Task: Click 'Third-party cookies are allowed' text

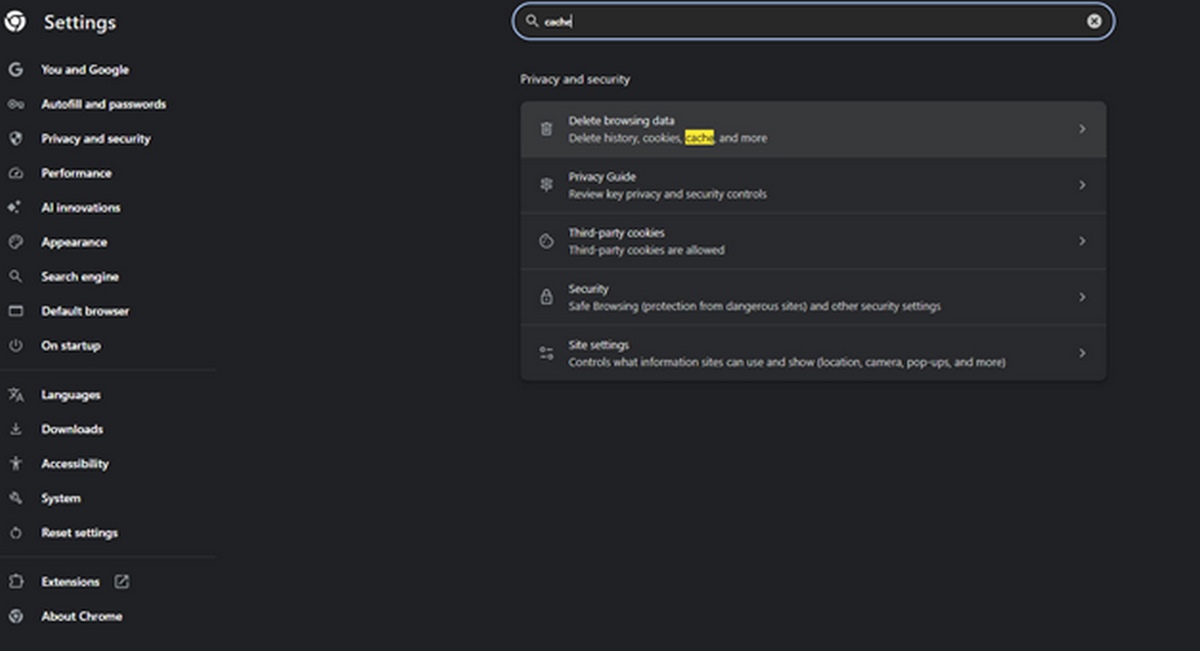Action: [647, 250]
